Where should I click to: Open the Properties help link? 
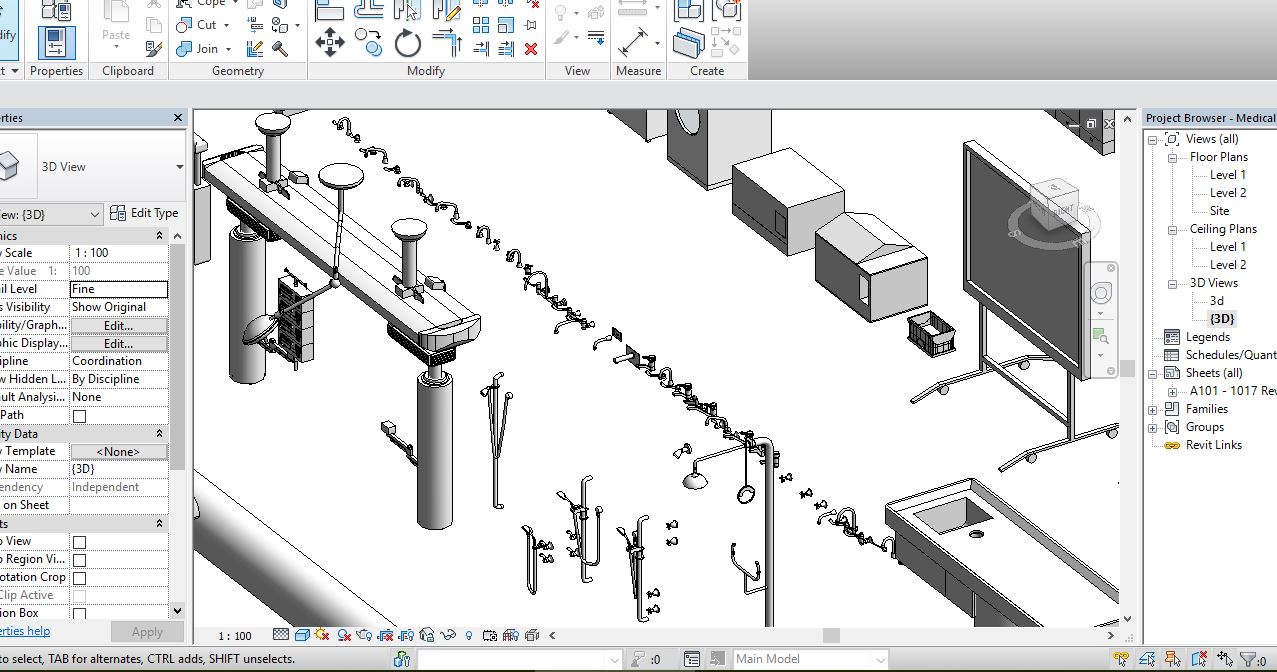[22, 631]
